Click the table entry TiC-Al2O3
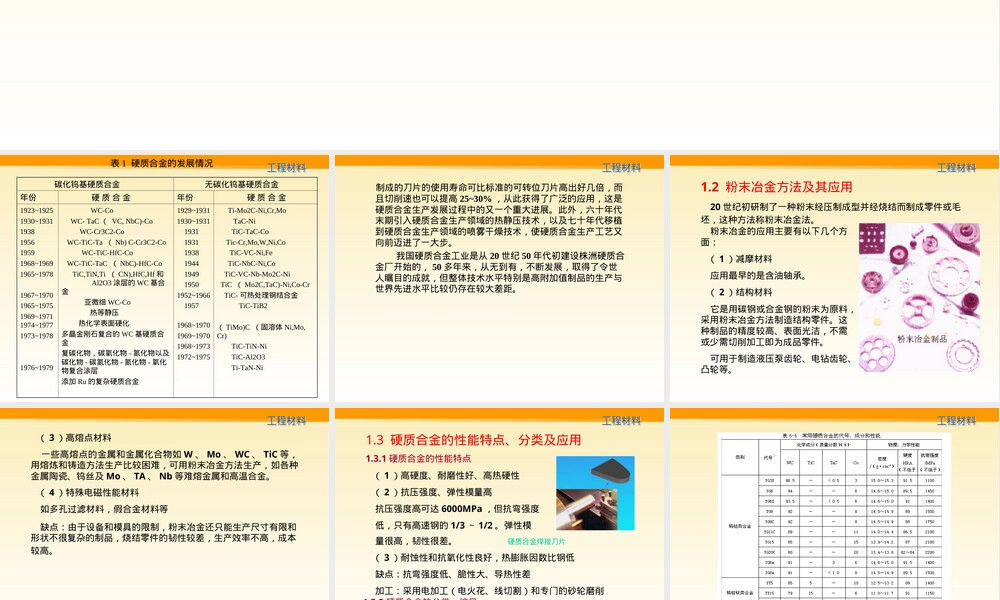 click(x=248, y=357)
